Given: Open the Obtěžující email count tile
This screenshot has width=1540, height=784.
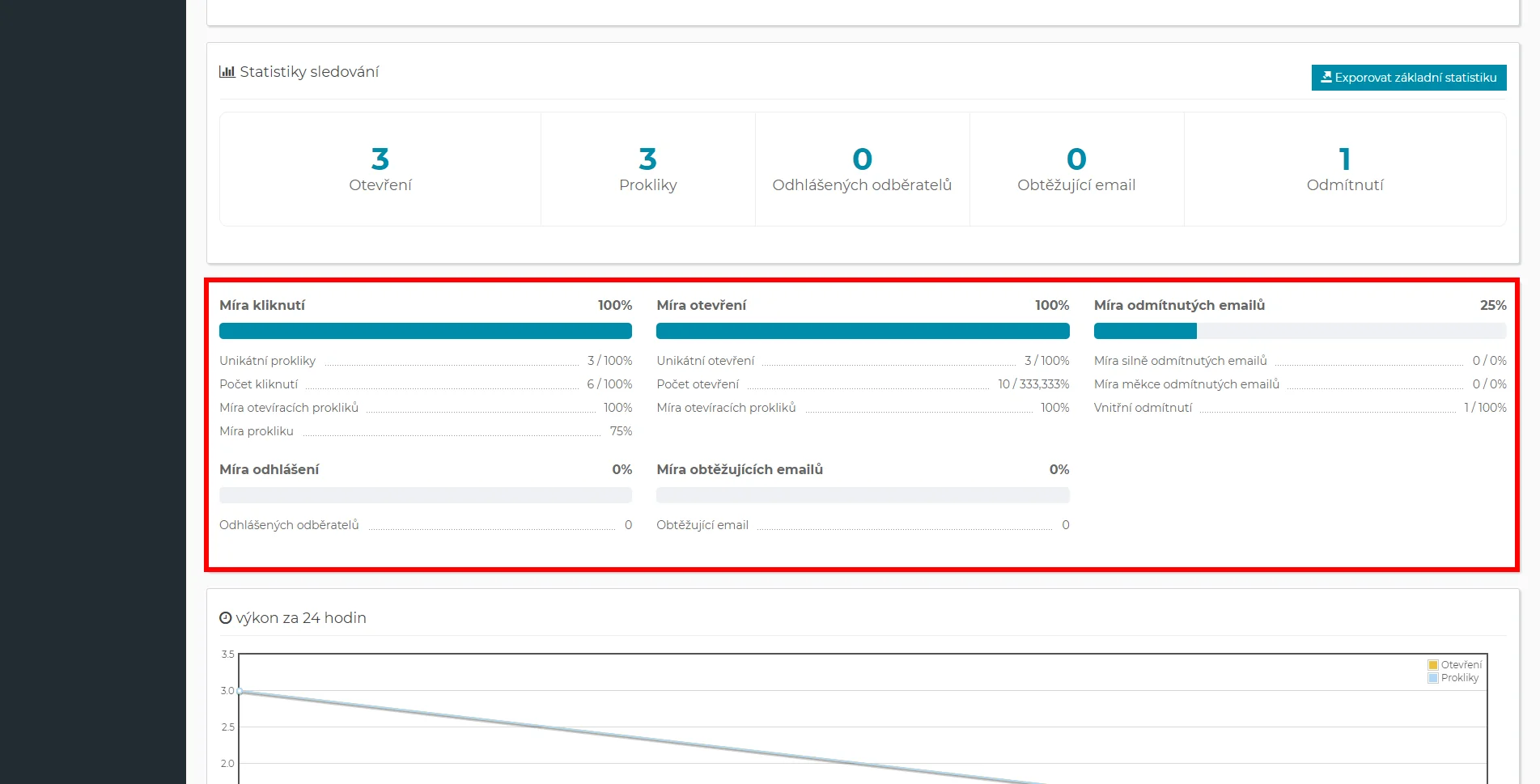Looking at the screenshot, I should [1076, 169].
